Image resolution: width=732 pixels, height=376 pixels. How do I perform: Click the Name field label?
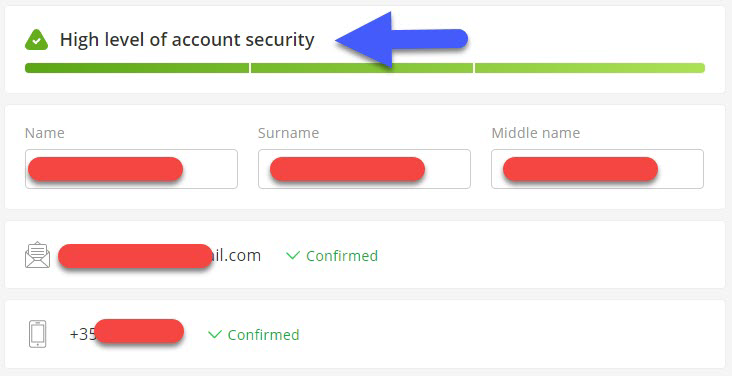pyautogui.click(x=45, y=133)
